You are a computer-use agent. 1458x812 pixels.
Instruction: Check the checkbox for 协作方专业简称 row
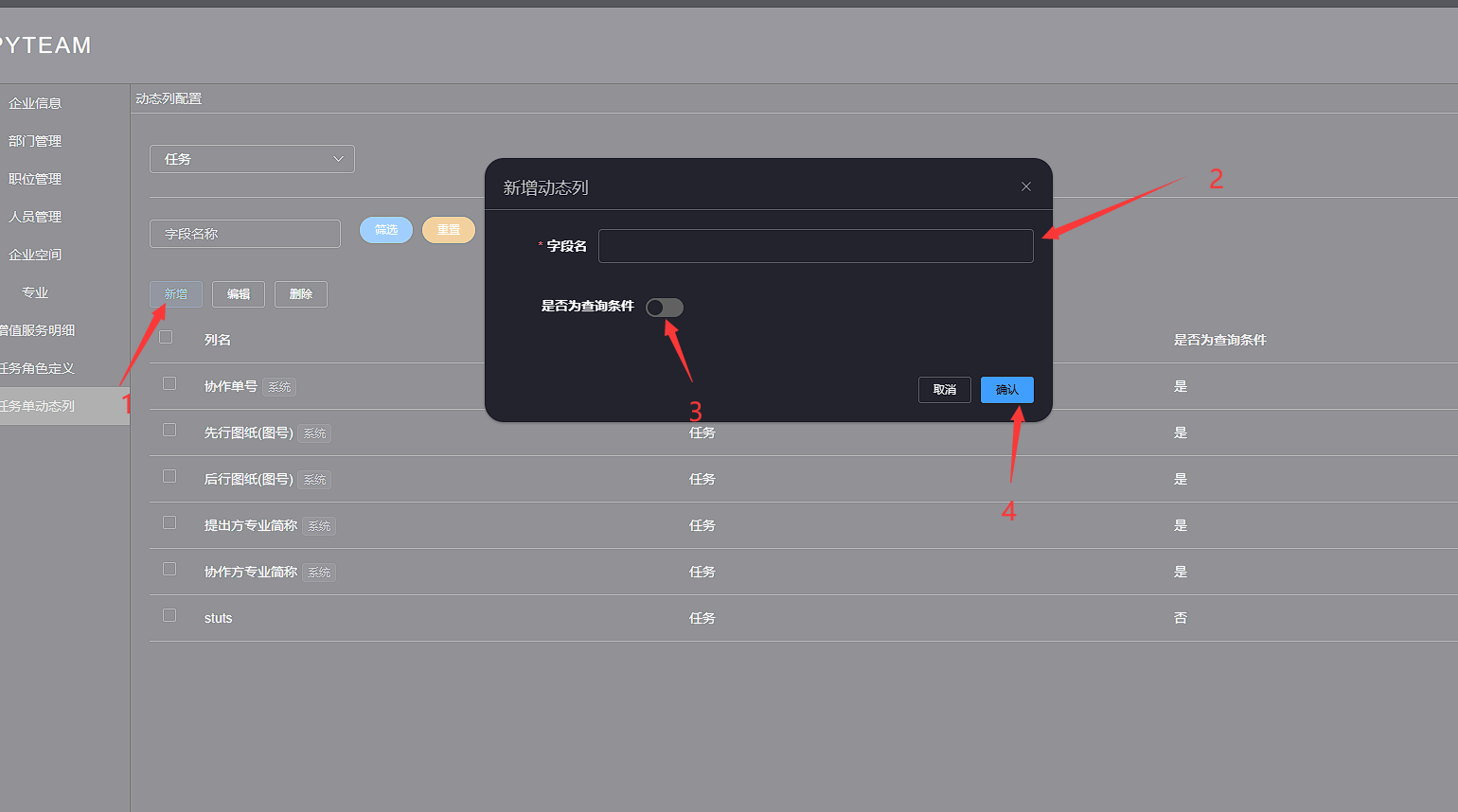pyautogui.click(x=169, y=569)
